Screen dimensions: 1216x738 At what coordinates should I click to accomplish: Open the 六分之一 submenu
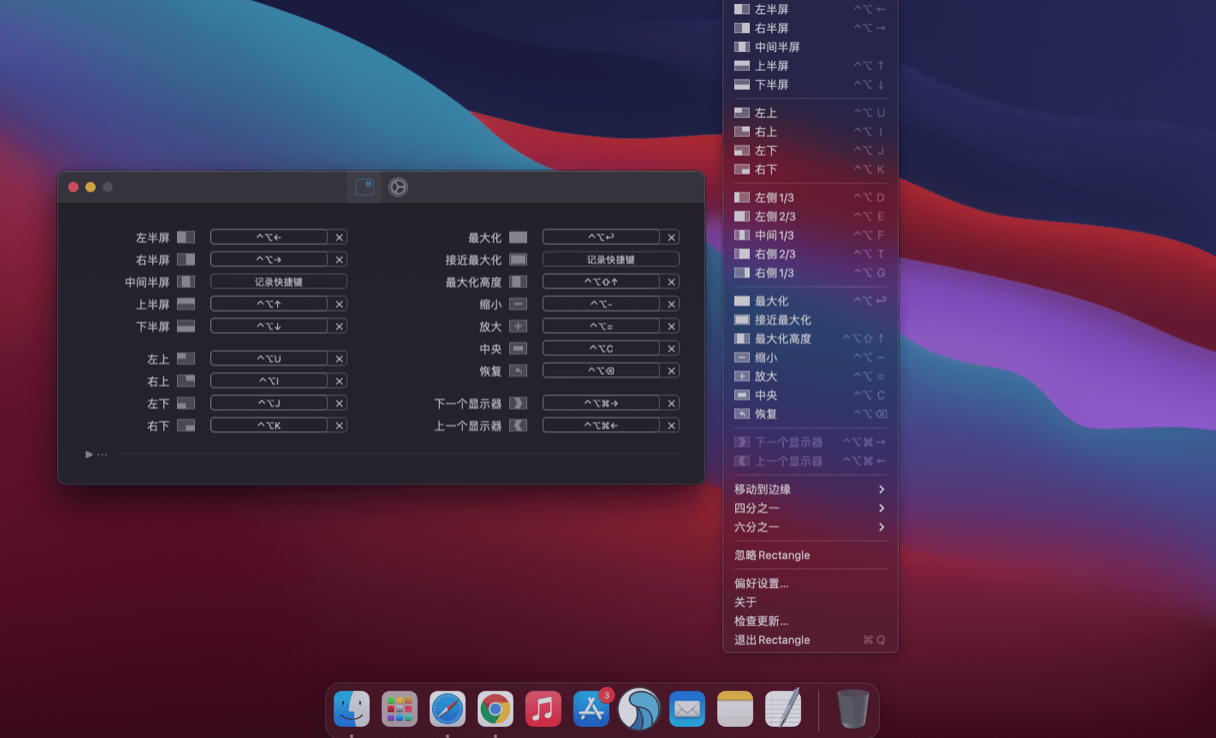(760, 526)
